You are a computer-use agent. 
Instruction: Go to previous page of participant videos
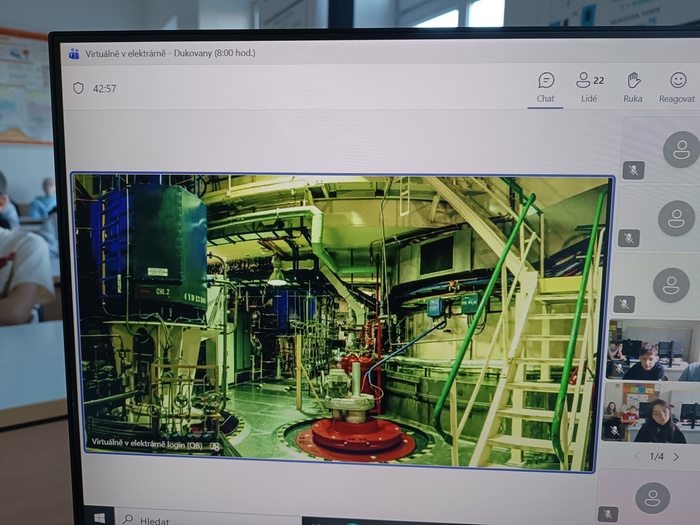[x=637, y=456]
